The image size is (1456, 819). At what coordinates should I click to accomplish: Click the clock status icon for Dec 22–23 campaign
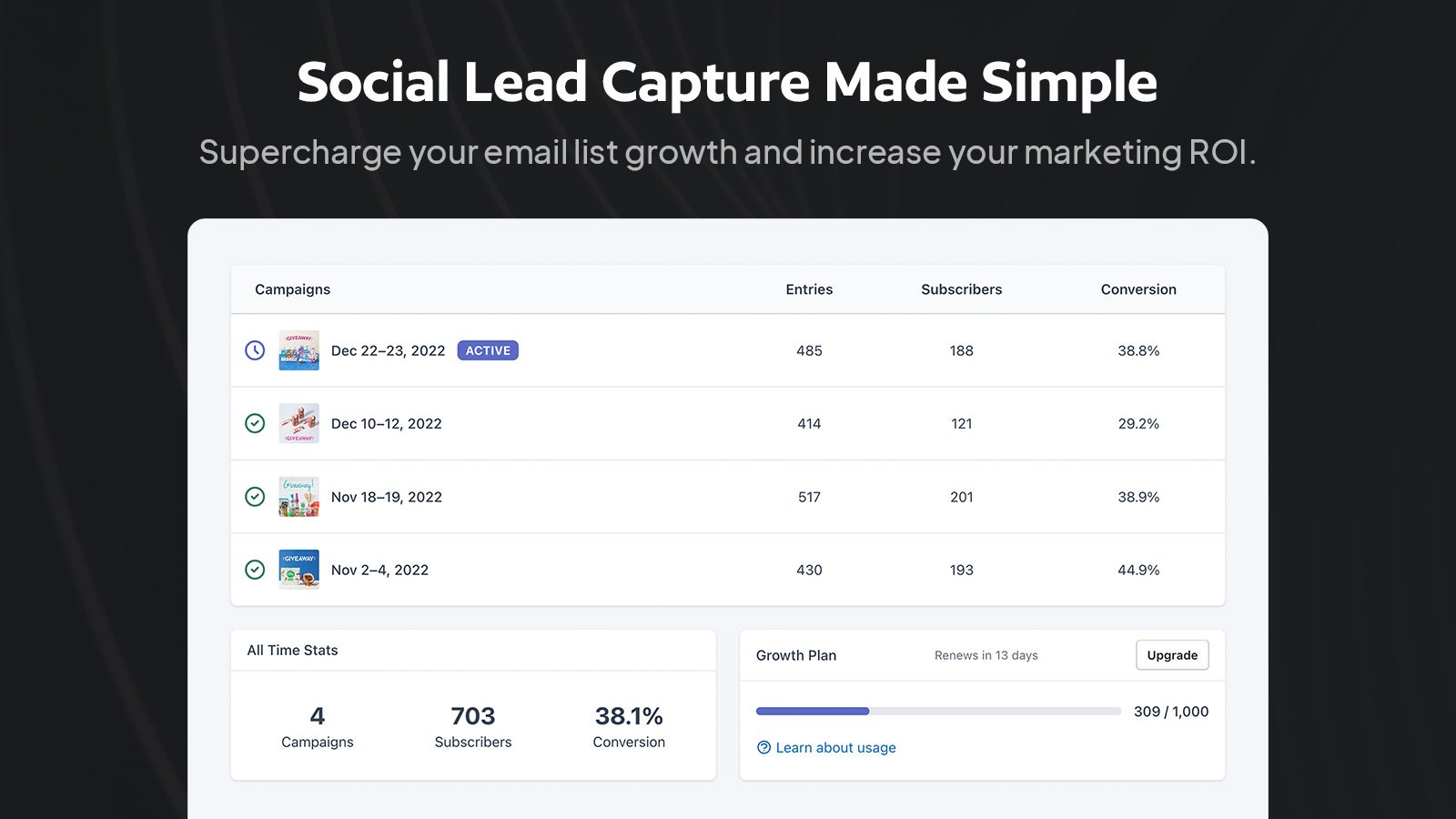point(255,350)
